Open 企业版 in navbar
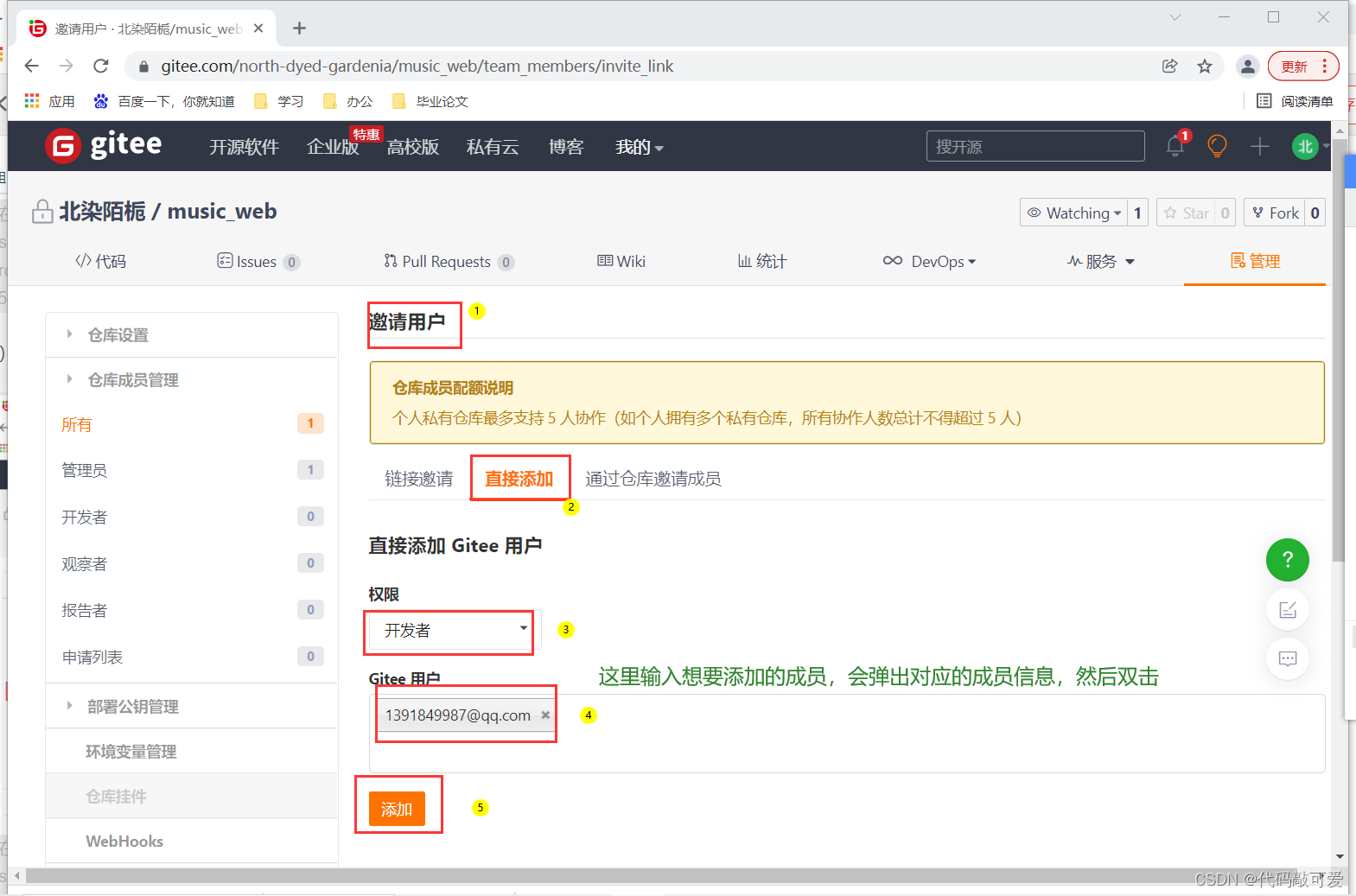Screen dimensions: 1356x896 [x=333, y=147]
